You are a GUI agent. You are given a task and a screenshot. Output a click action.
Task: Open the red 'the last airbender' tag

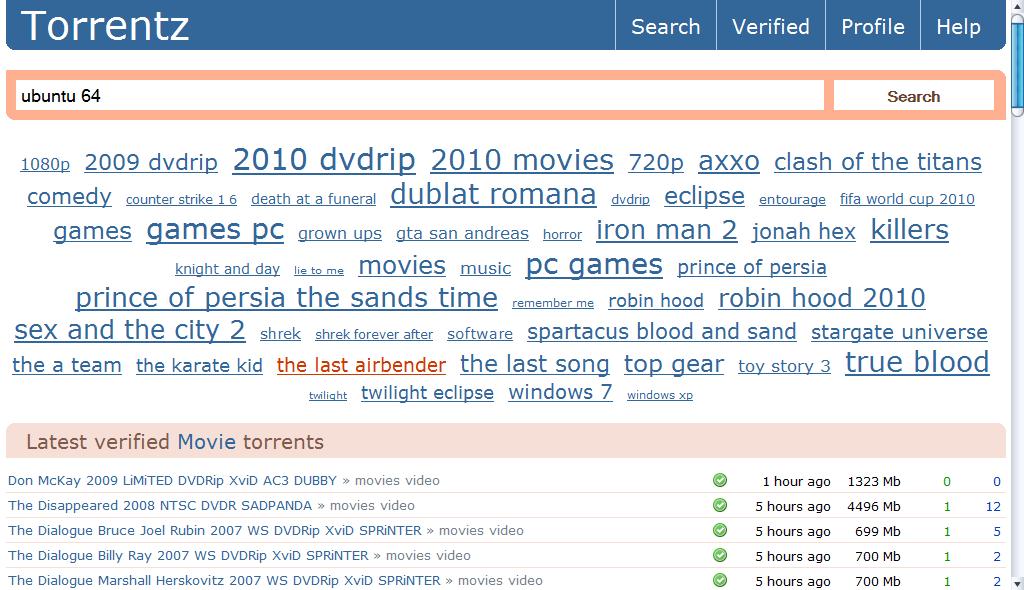click(x=361, y=365)
